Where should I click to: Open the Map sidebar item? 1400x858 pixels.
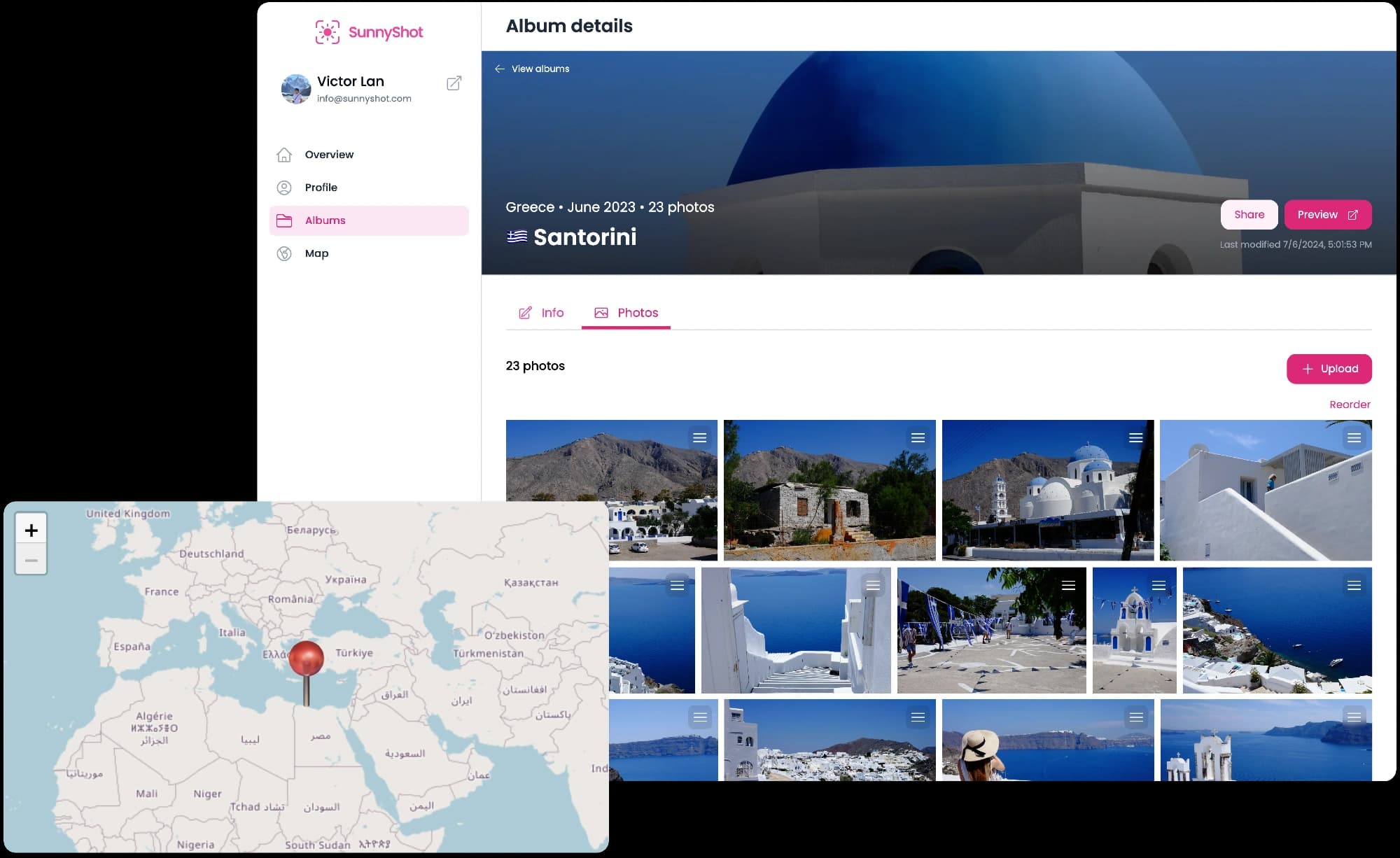click(316, 253)
